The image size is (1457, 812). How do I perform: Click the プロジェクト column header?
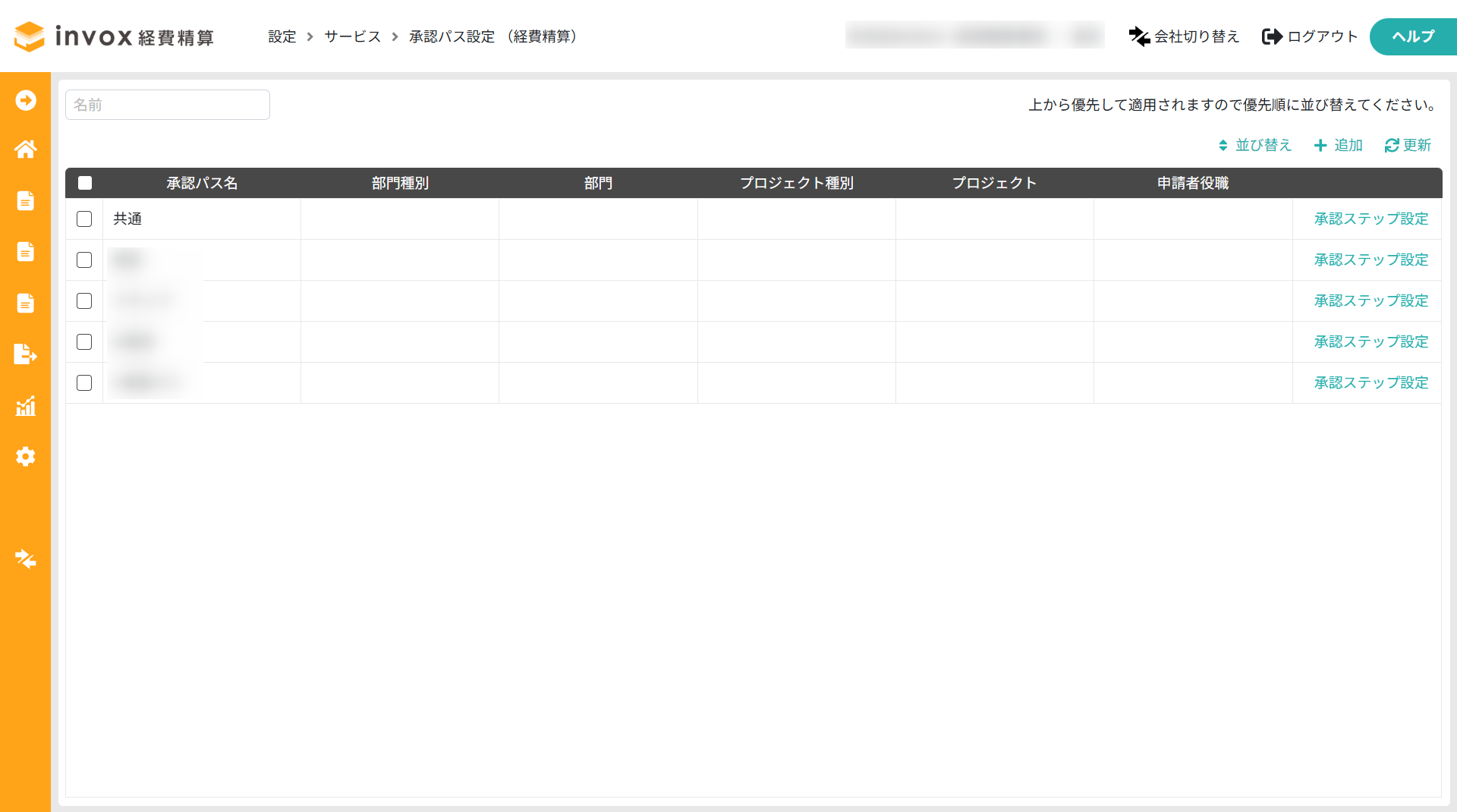tap(994, 183)
